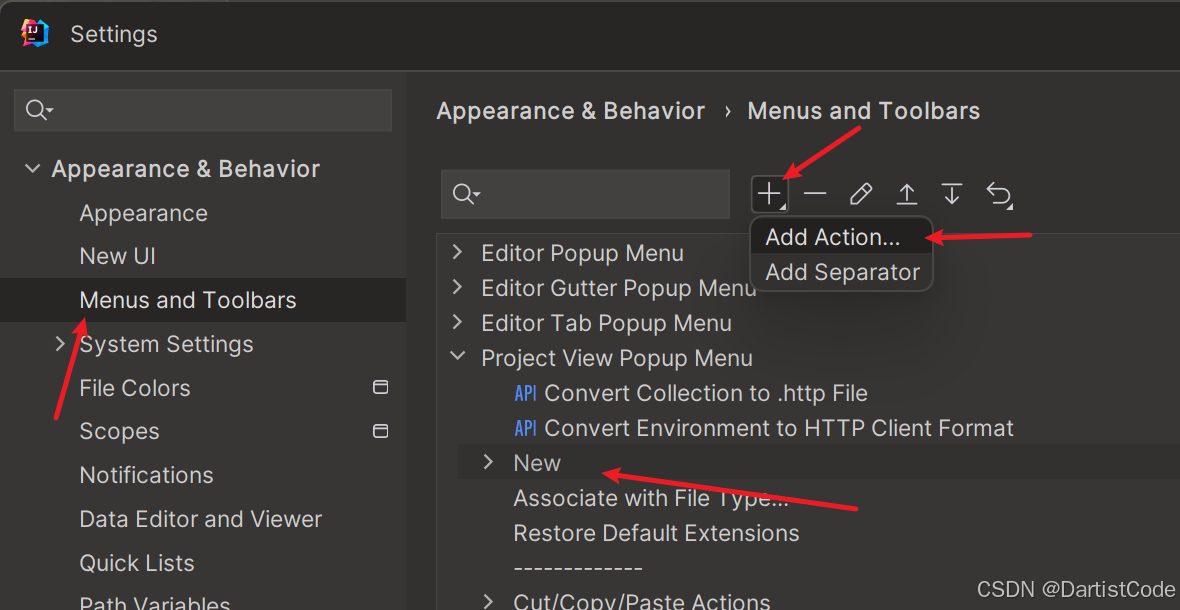
Task: Expand the Editor Popup Menu node
Action: [458, 253]
